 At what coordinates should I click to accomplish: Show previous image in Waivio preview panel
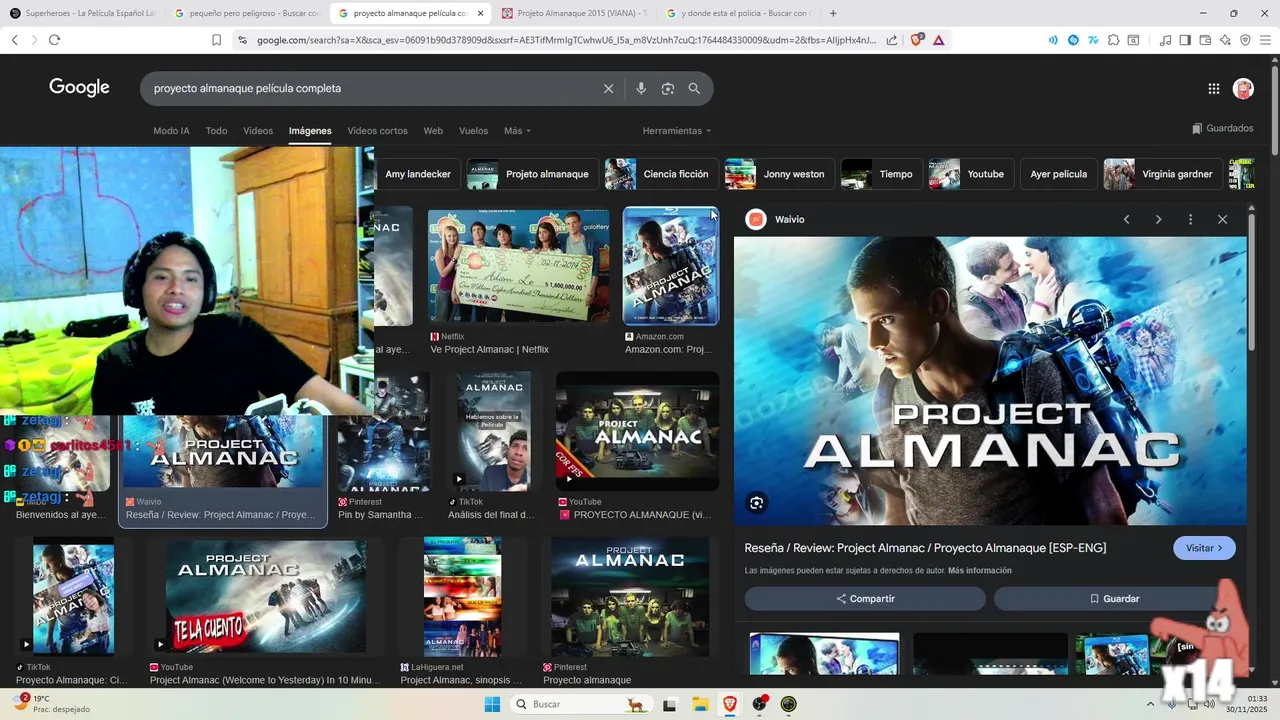click(1127, 219)
